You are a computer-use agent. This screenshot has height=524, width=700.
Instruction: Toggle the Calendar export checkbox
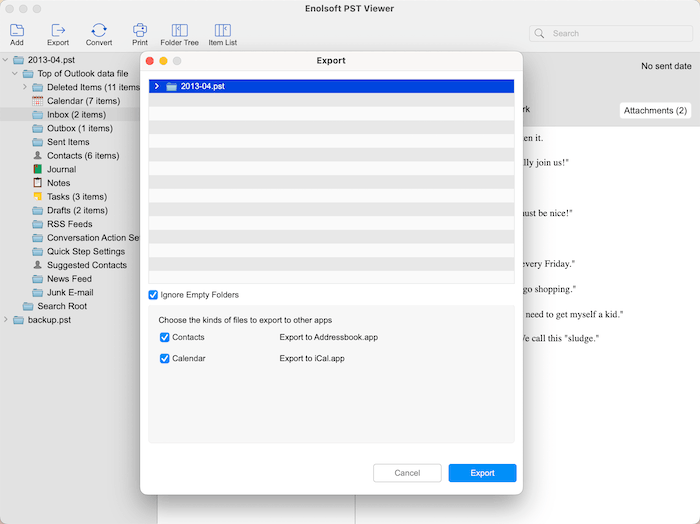click(x=165, y=358)
